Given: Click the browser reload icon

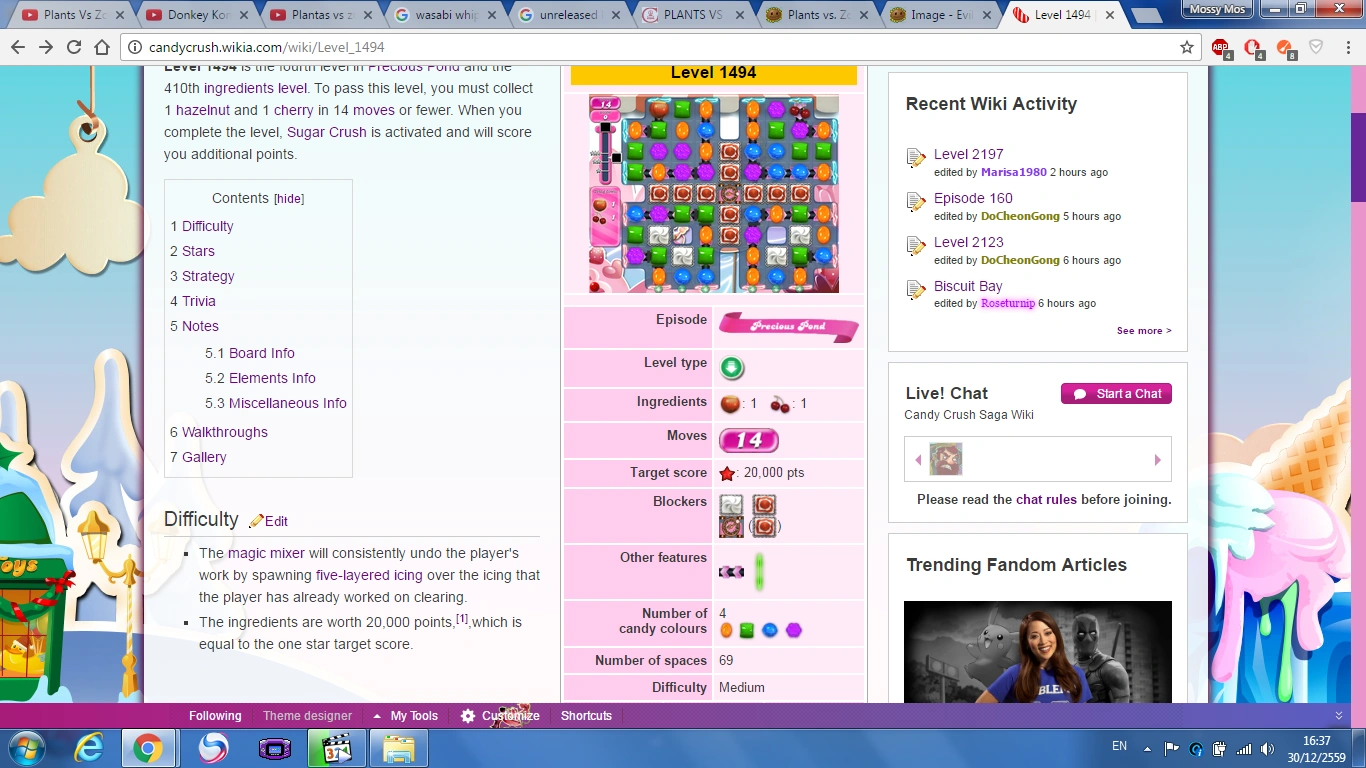Looking at the screenshot, I should click(74, 47).
